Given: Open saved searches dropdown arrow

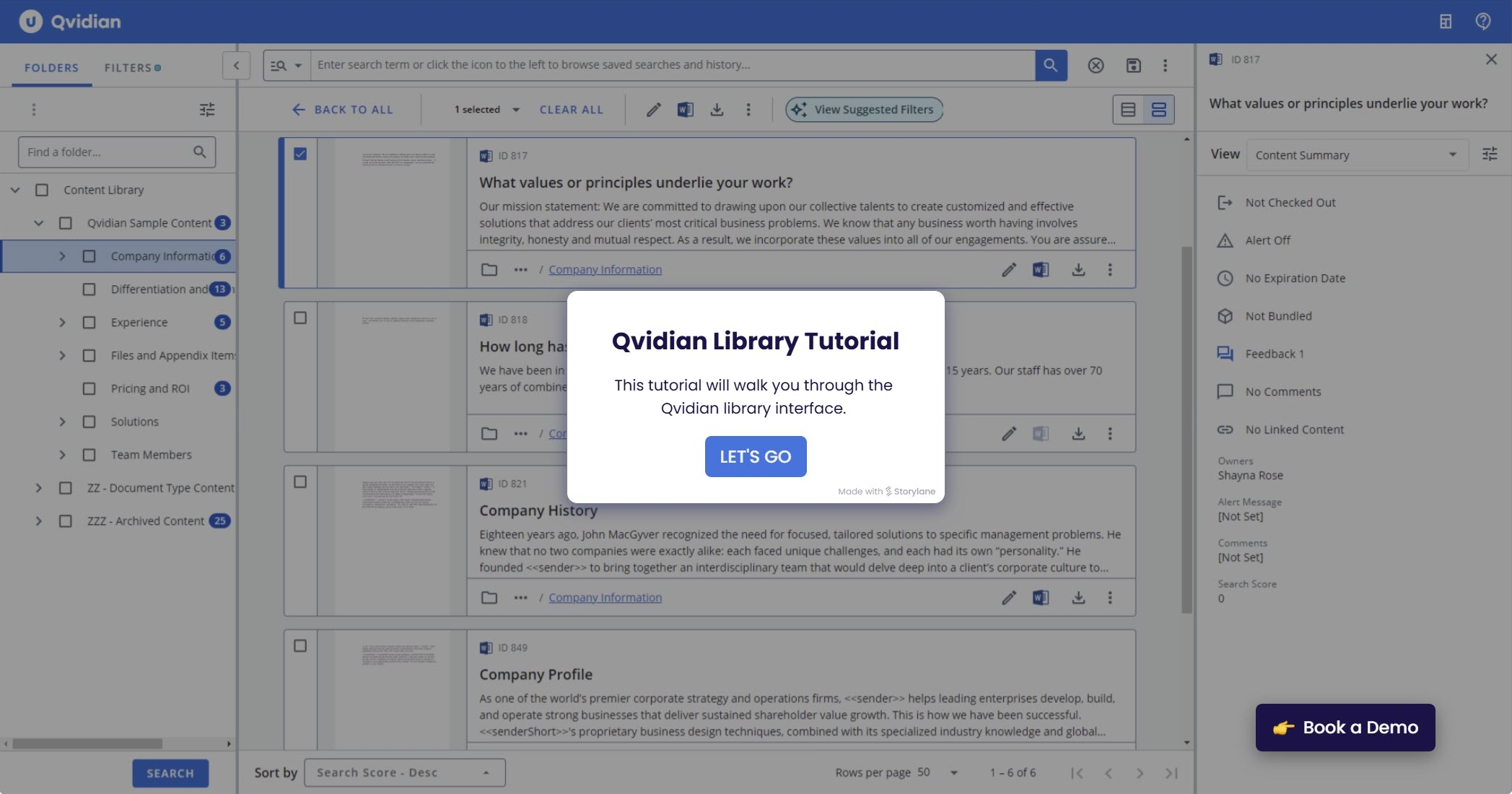Looking at the screenshot, I should click(298, 66).
